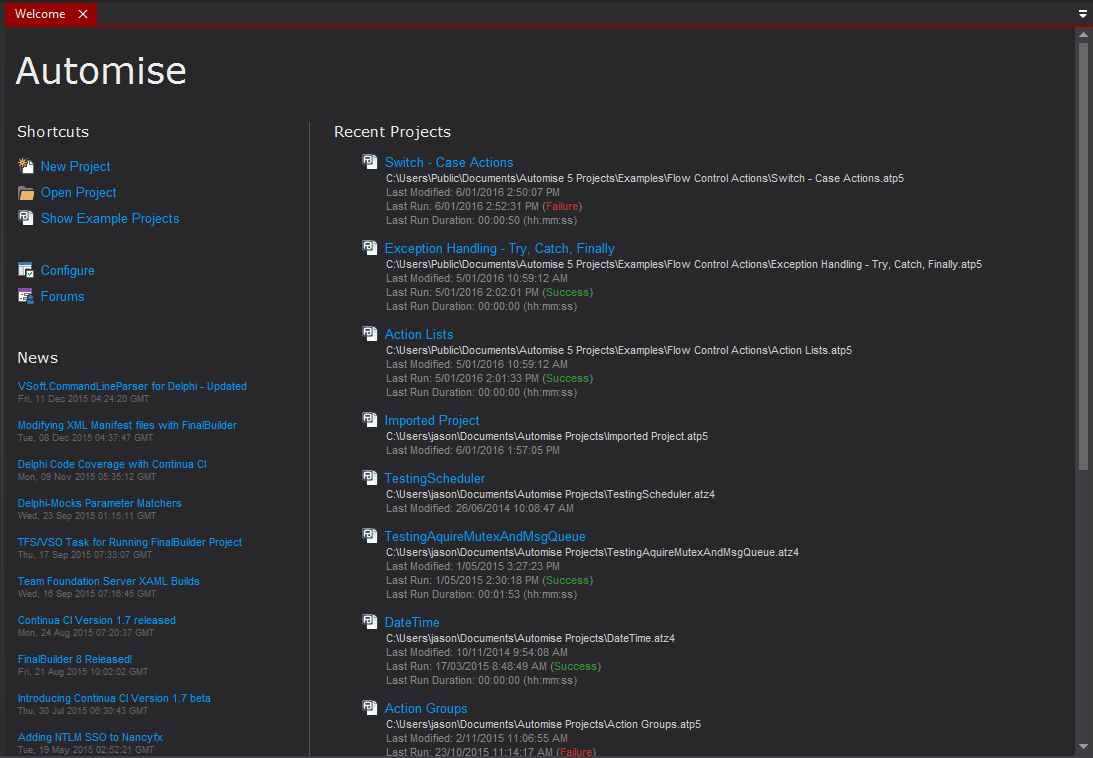The width and height of the screenshot is (1093, 758).
Task: Open the Action Groups project
Action: click(426, 708)
